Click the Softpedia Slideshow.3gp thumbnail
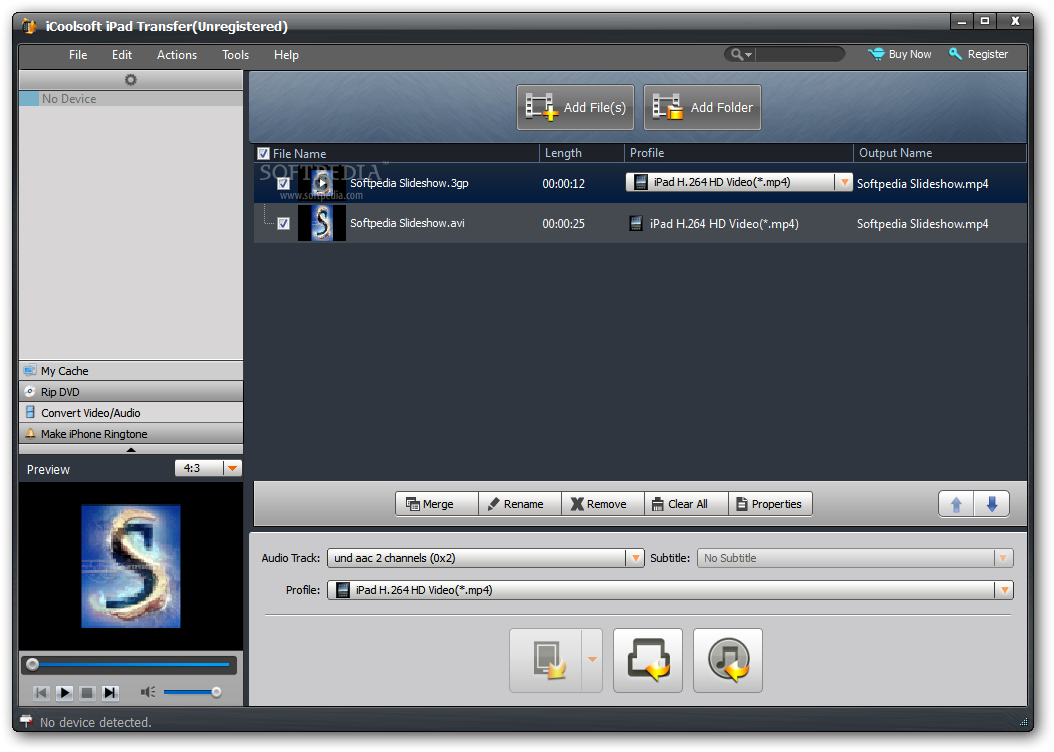Viewport: 1054px width, 752px height. (322, 183)
